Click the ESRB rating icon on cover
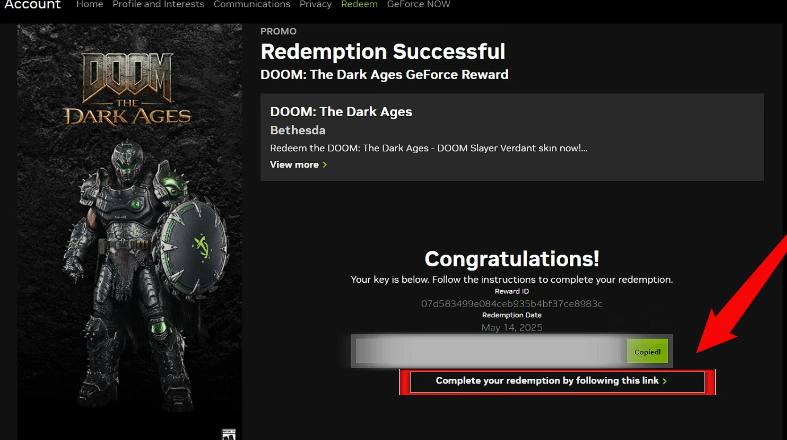787x440 pixels. click(229, 434)
